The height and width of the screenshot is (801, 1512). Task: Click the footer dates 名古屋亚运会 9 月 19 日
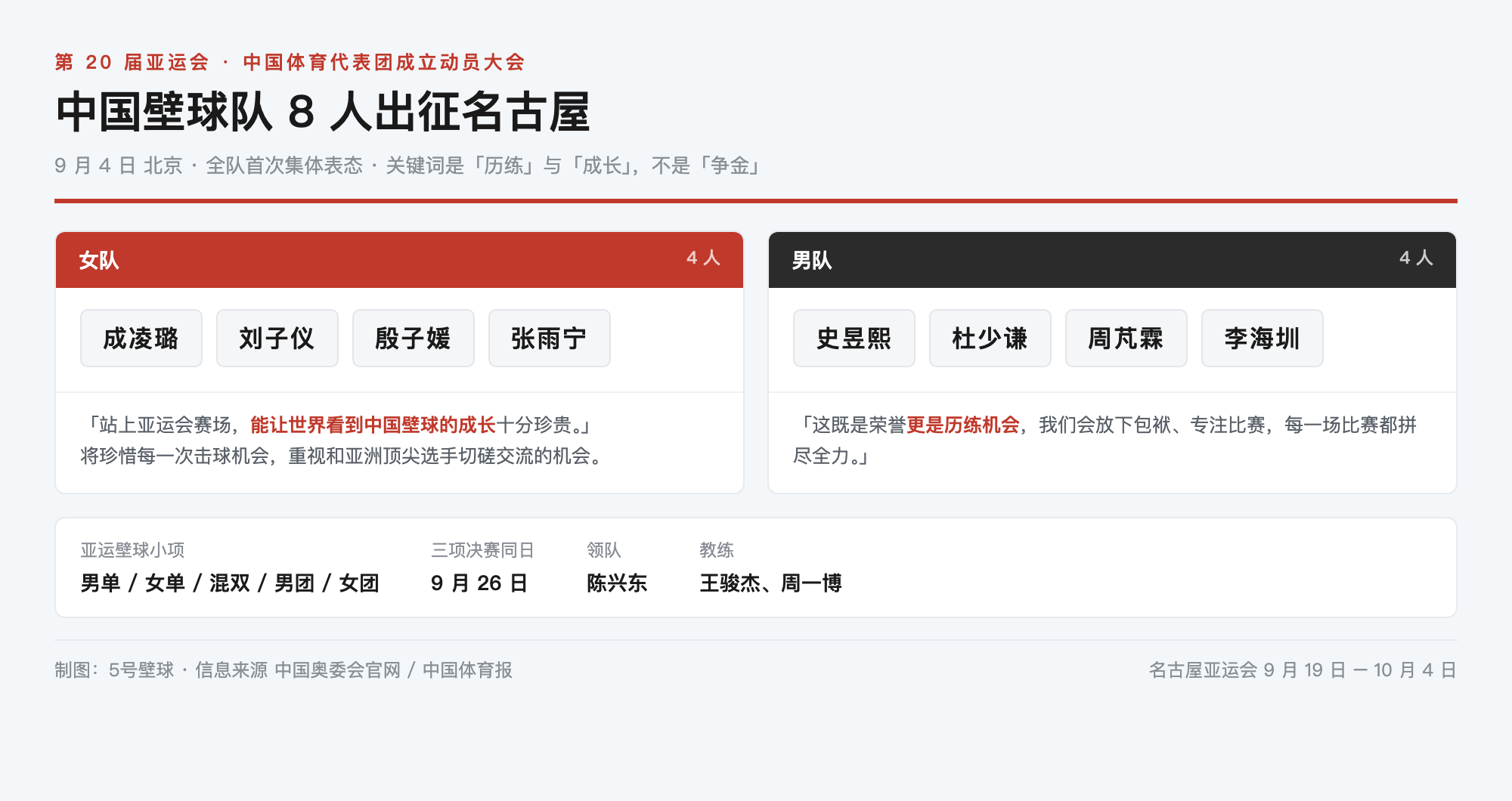[x=1303, y=670]
